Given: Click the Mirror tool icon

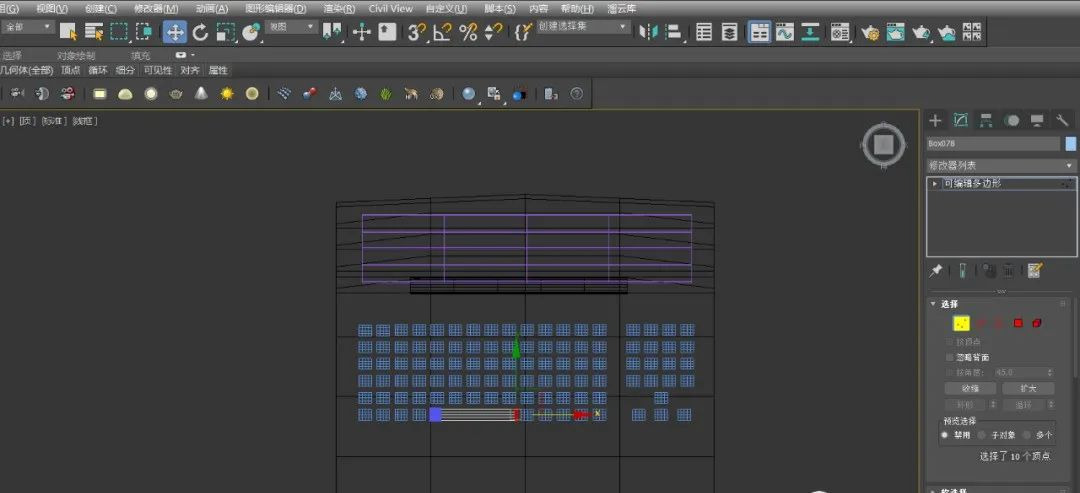Looking at the screenshot, I should point(648,32).
